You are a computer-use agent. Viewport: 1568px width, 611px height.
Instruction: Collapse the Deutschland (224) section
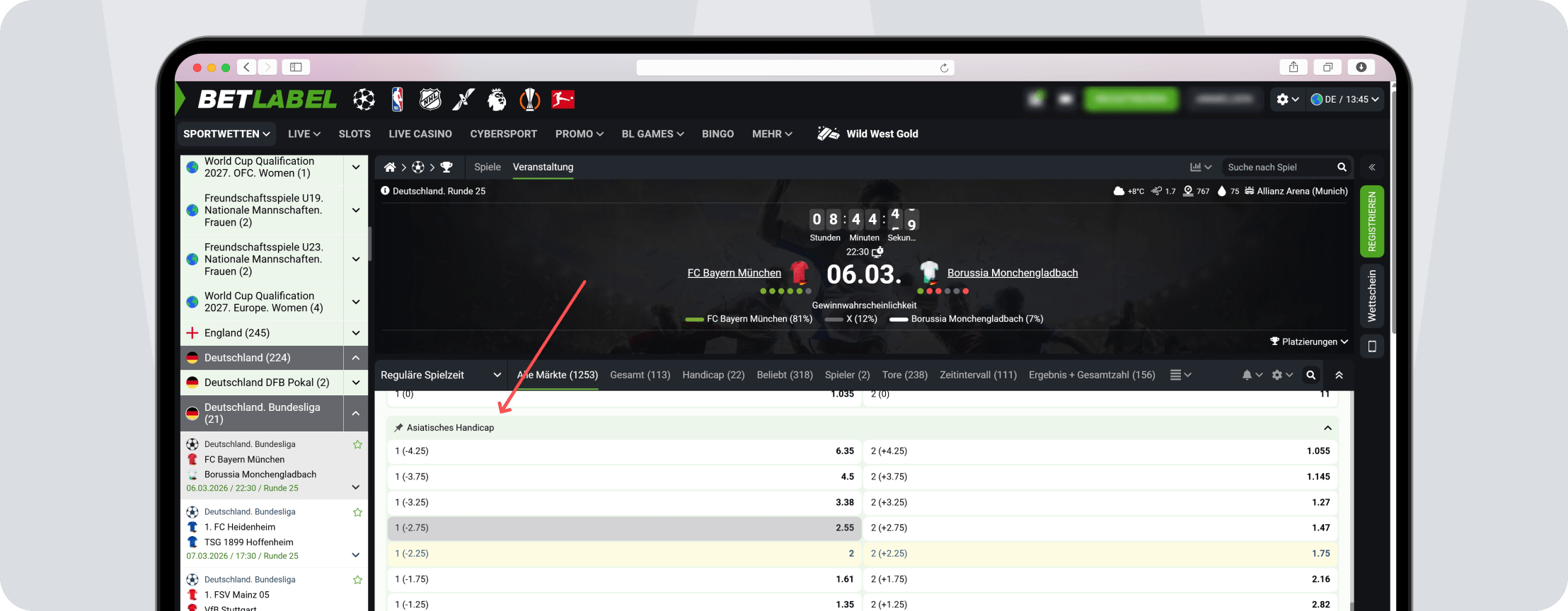[356, 358]
